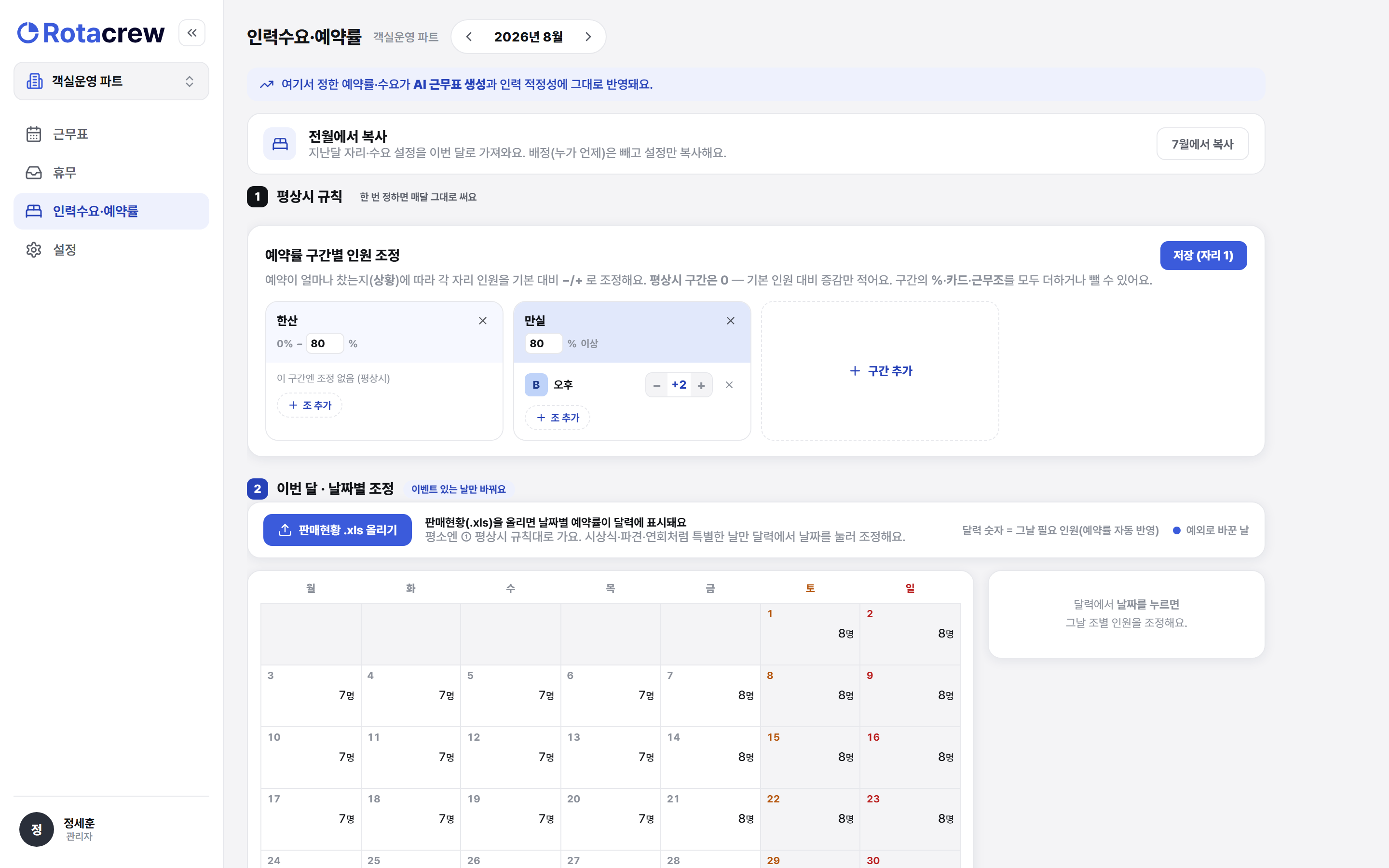Open the 근무표 menu

tap(111, 134)
